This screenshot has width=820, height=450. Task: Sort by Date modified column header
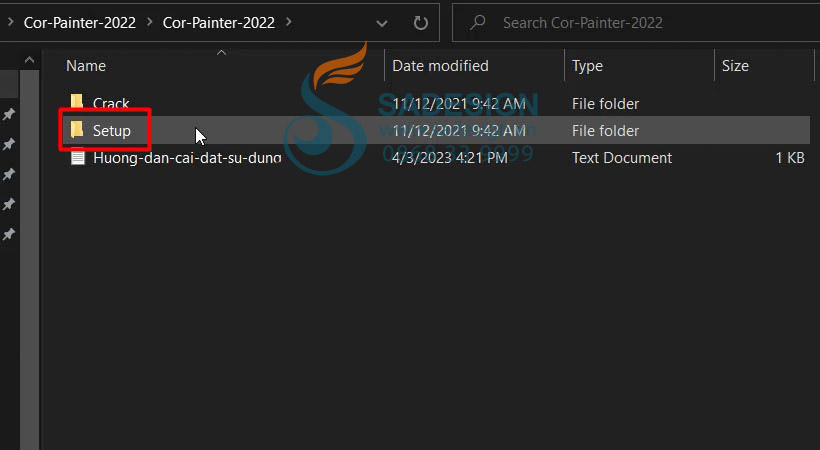[440, 66]
